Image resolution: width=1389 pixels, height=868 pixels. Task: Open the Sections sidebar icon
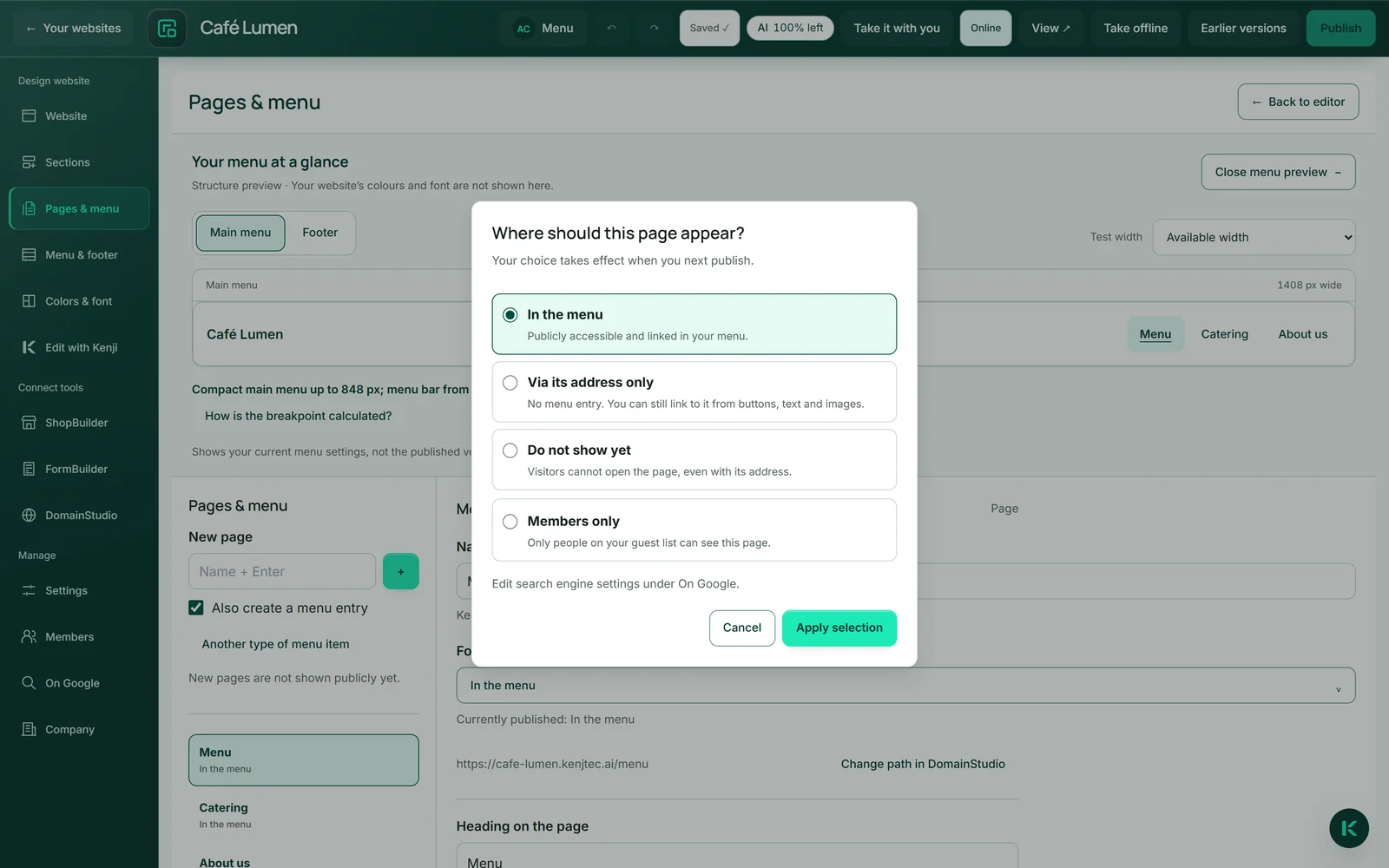29,162
